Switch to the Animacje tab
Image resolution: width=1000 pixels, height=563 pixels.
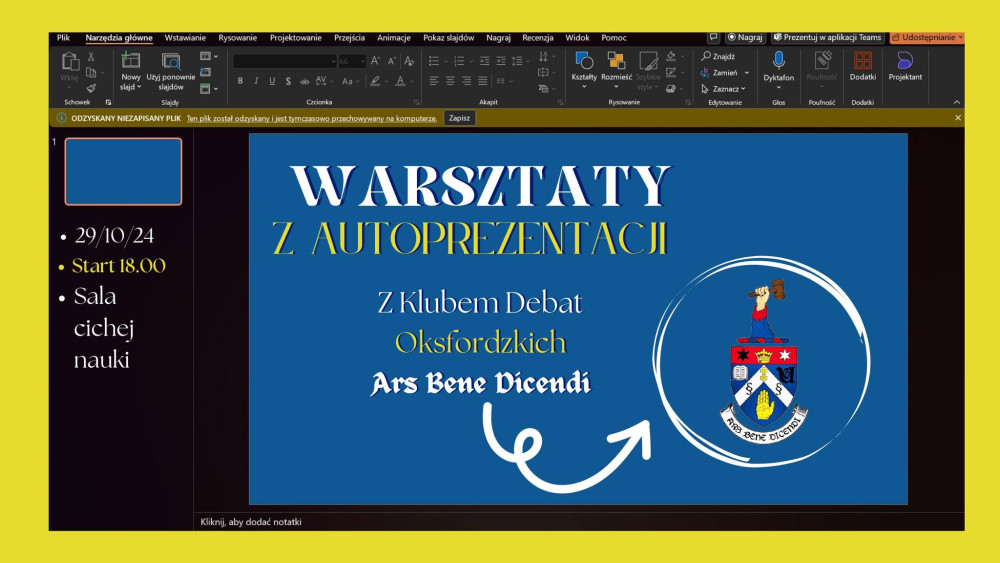(x=393, y=38)
